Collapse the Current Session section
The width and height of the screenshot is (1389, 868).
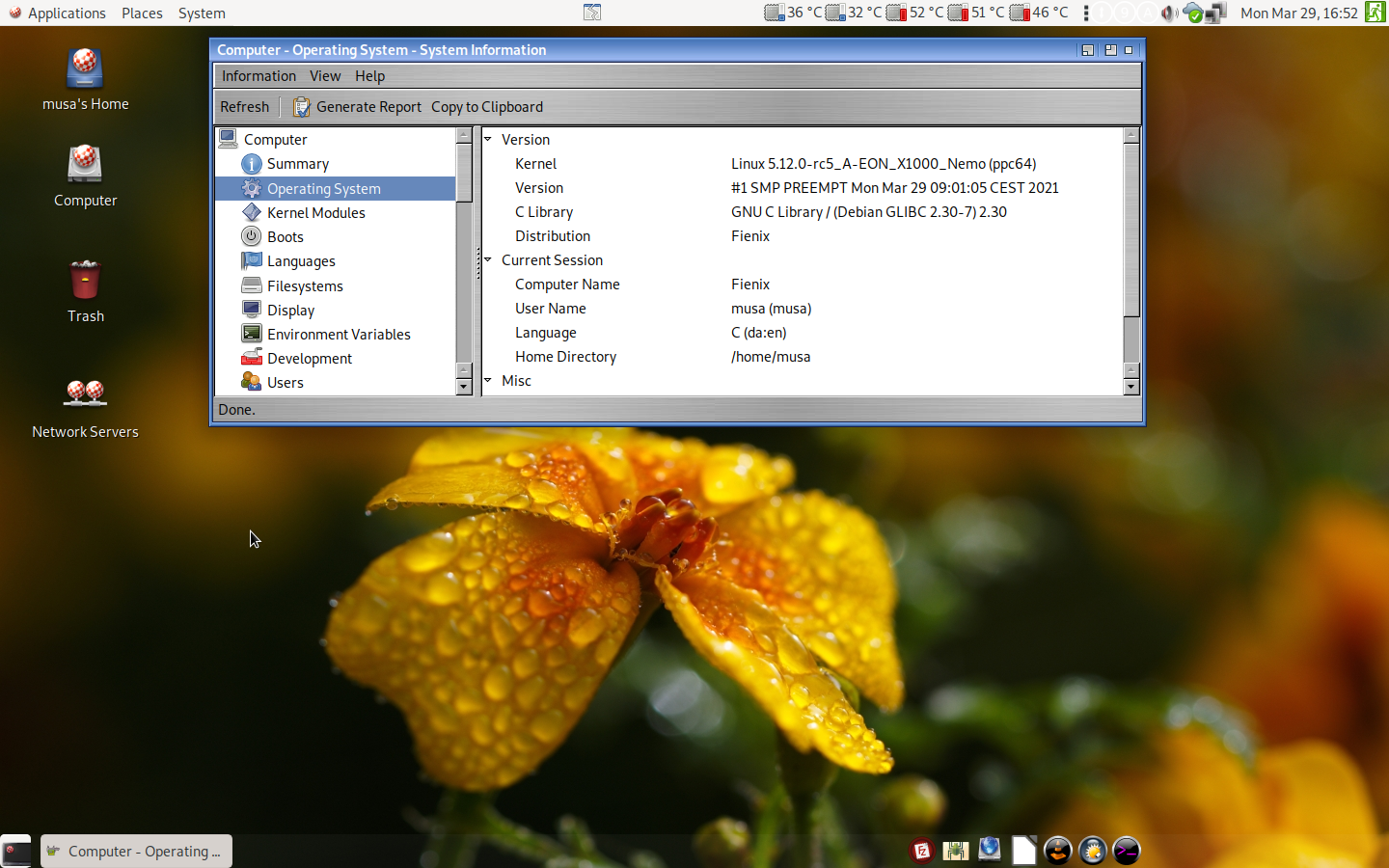pos(488,260)
